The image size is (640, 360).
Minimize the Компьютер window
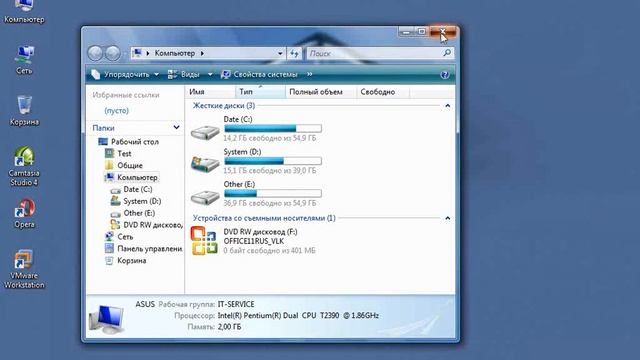[406, 31]
